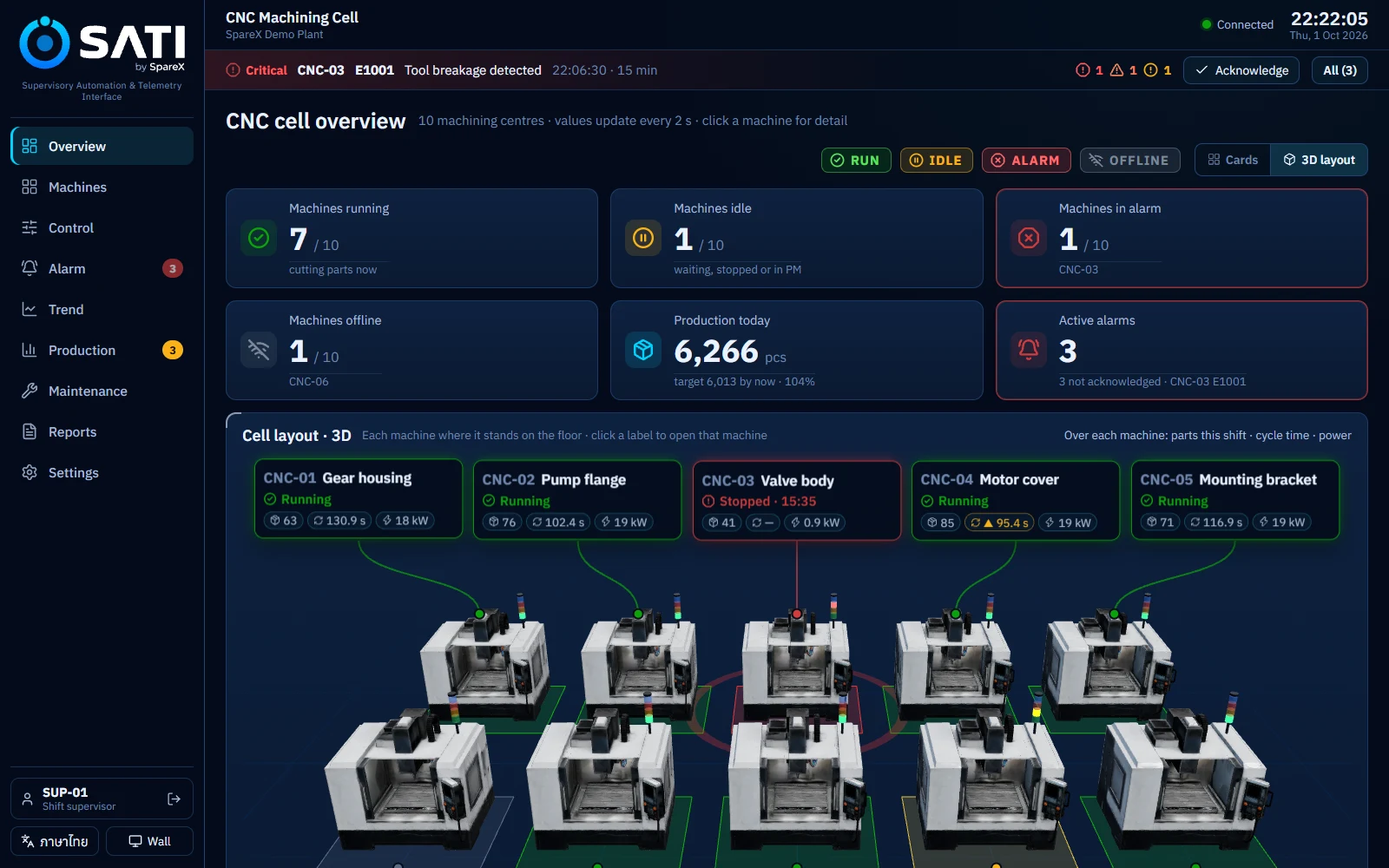Open the Control section
Screen dimensions: 1389x868
click(102, 227)
